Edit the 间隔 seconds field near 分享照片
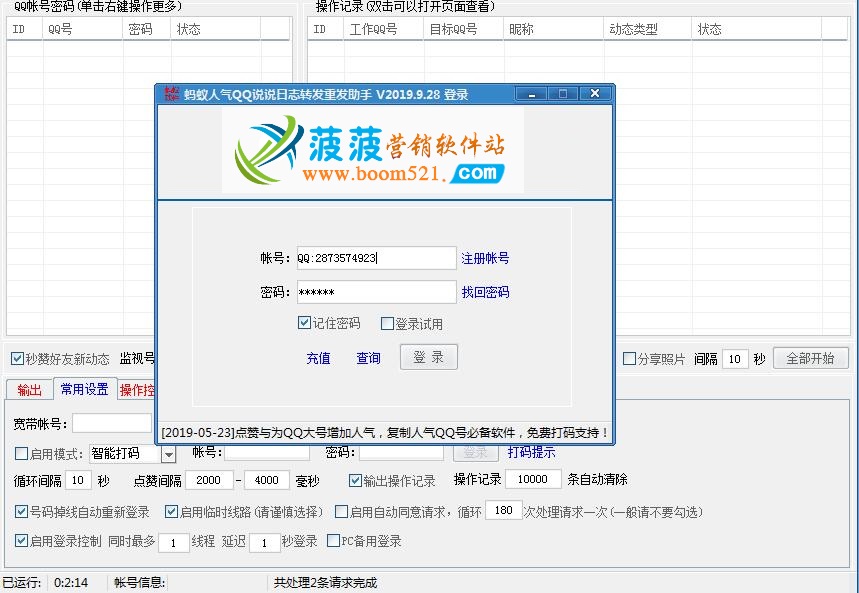This screenshot has height=593, width=859. point(735,359)
